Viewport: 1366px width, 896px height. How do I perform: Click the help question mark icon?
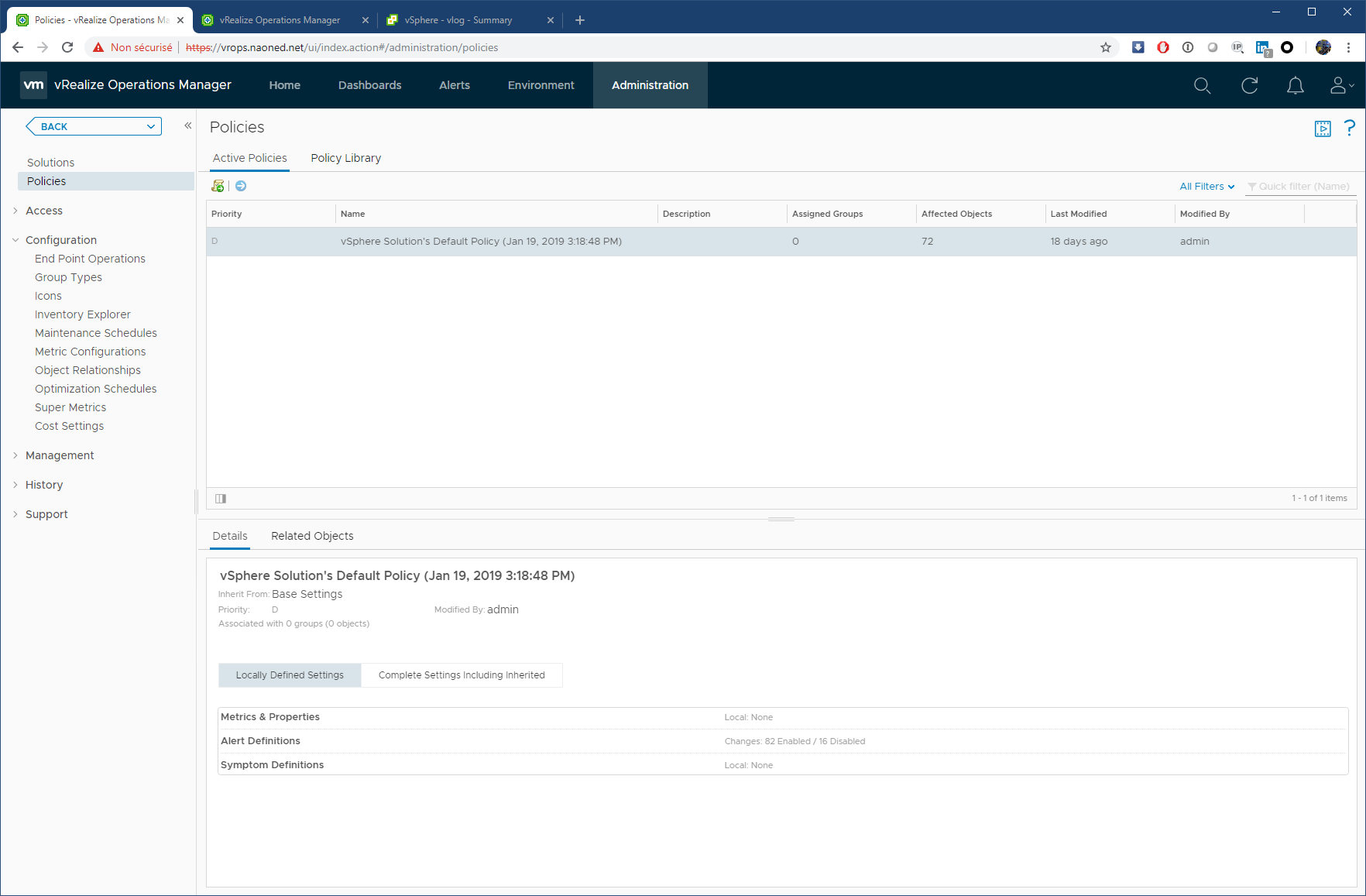pyautogui.click(x=1350, y=128)
